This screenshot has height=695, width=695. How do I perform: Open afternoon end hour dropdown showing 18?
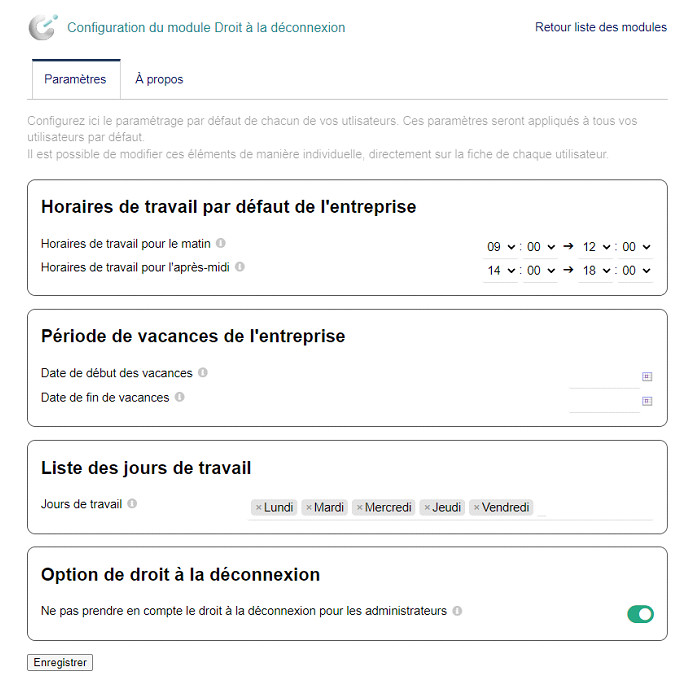595,270
